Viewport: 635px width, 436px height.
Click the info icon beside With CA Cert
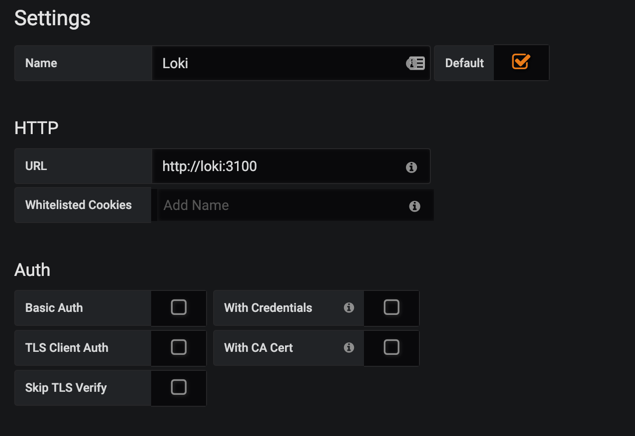tap(349, 347)
